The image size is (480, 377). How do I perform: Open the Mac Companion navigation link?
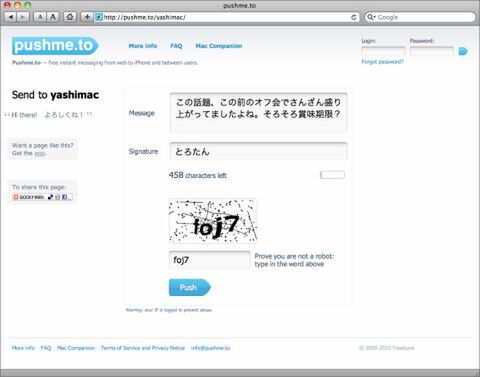coord(219,46)
